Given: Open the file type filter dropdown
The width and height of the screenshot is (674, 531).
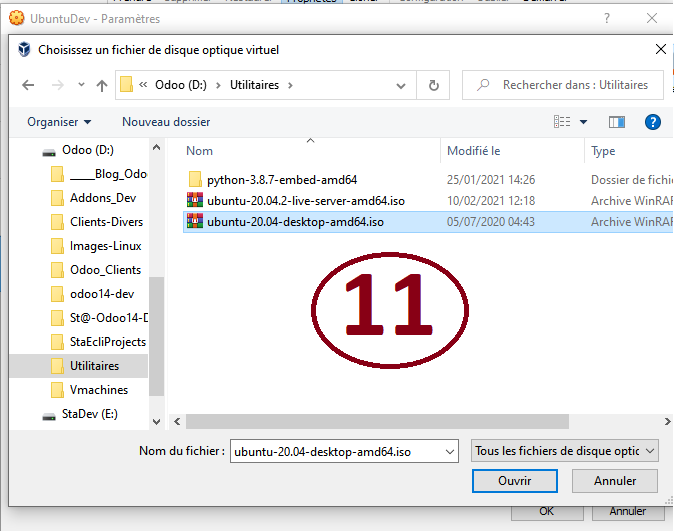Looking at the screenshot, I should pyautogui.click(x=564, y=451).
